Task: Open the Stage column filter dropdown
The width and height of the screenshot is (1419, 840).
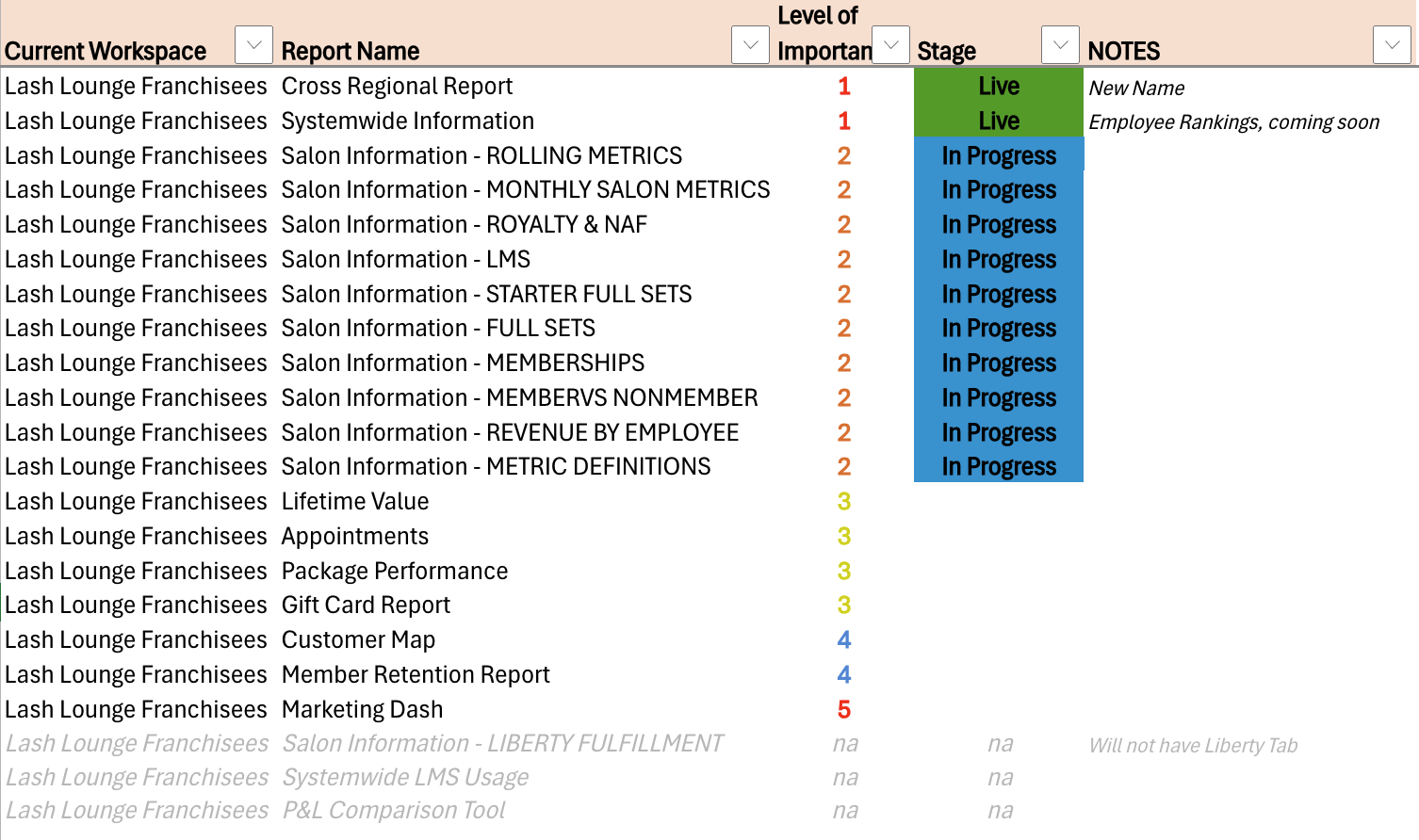Action: (x=1060, y=45)
